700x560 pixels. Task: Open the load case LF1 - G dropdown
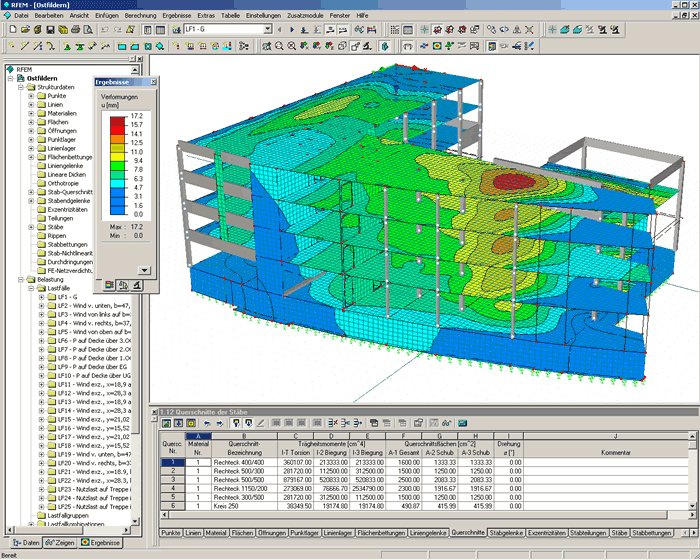pyautogui.click(x=267, y=29)
